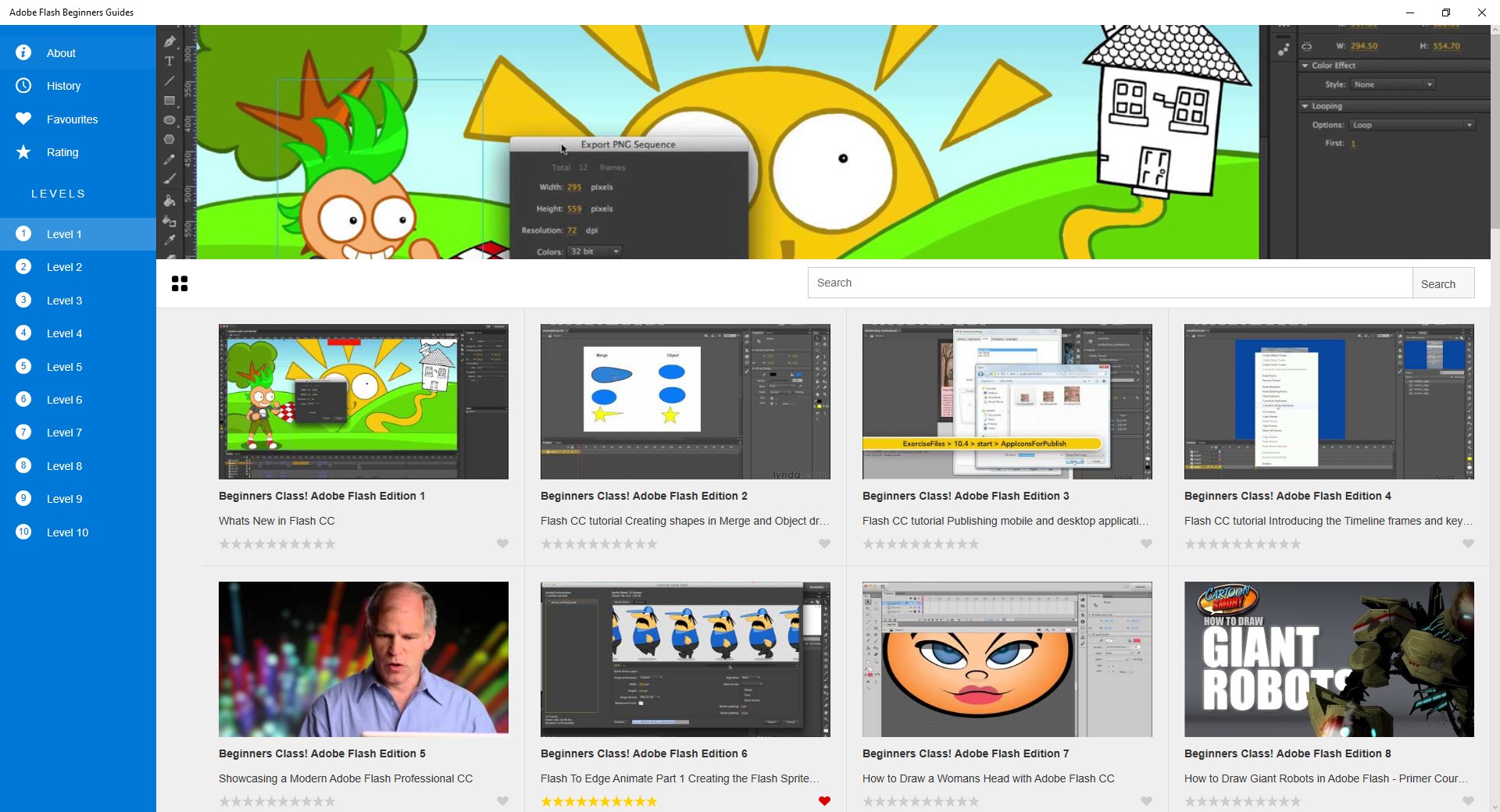Click description 'Showcasing a Modern Adobe Flash Professional CC'

click(345, 778)
